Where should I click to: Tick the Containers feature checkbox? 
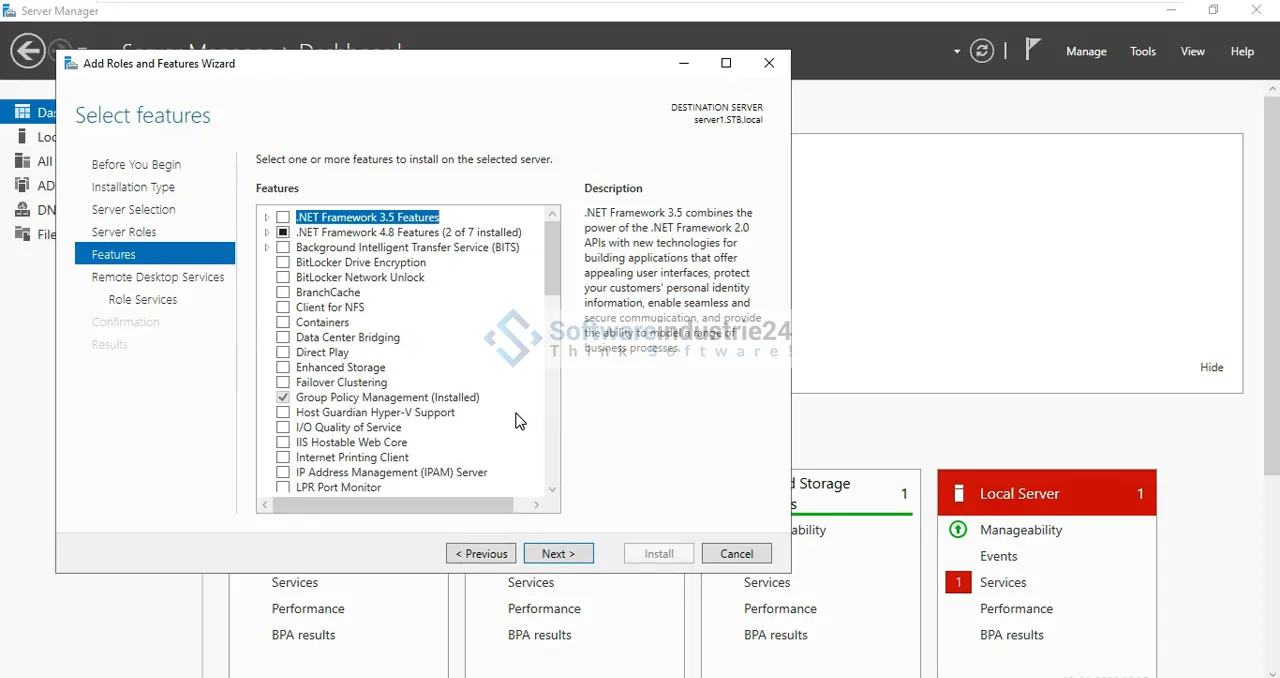point(283,323)
